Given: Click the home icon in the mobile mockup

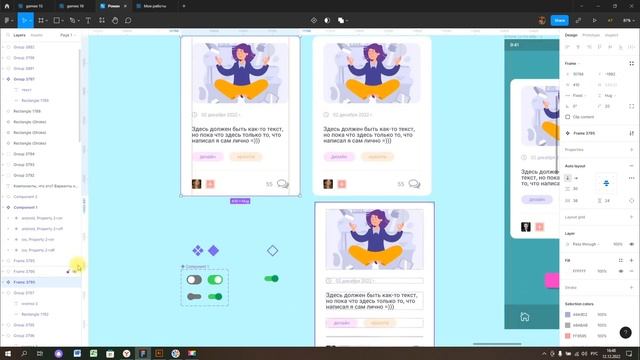Looking at the screenshot, I should click(x=524, y=316).
